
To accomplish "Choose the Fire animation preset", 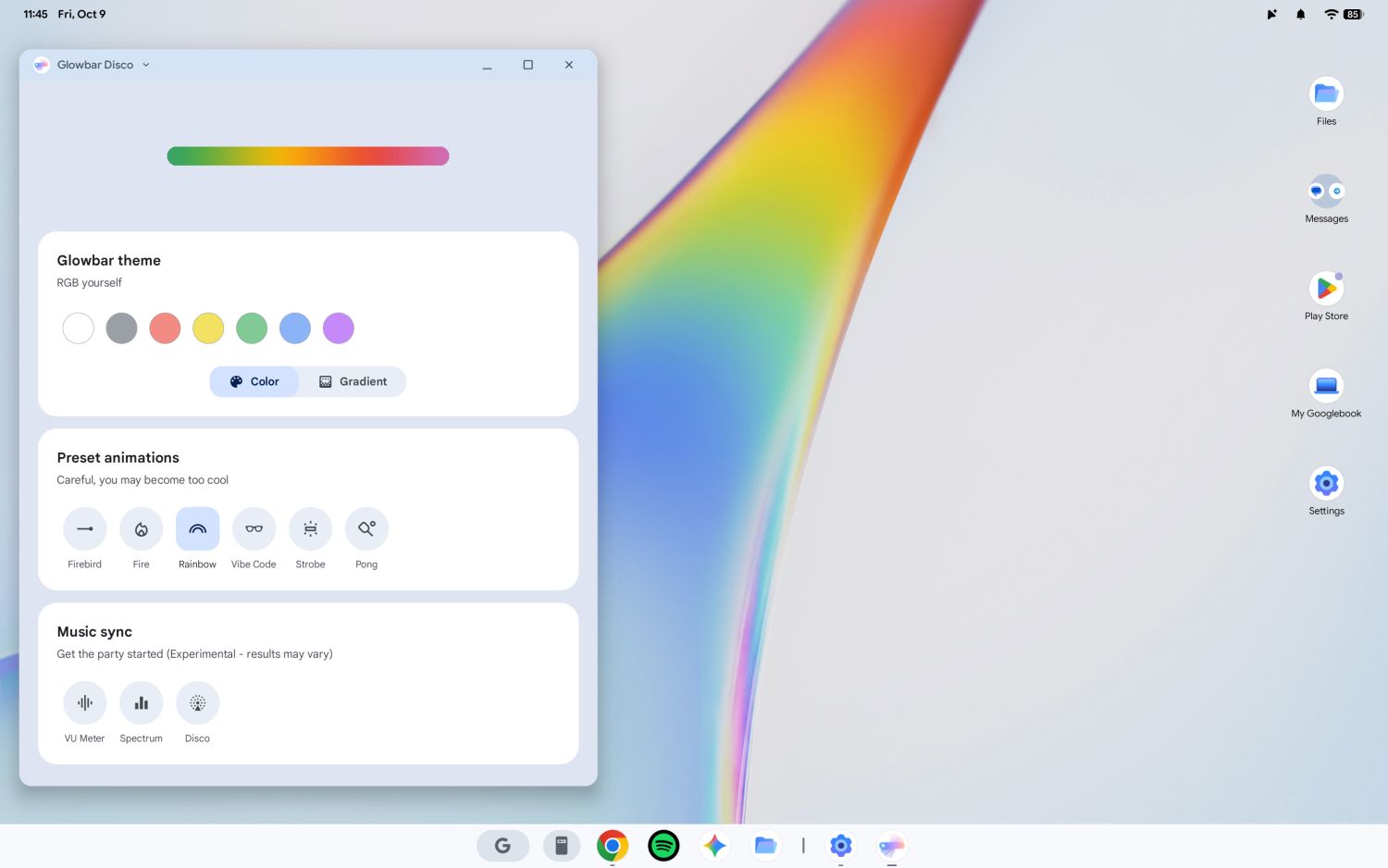I will click(x=141, y=529).
